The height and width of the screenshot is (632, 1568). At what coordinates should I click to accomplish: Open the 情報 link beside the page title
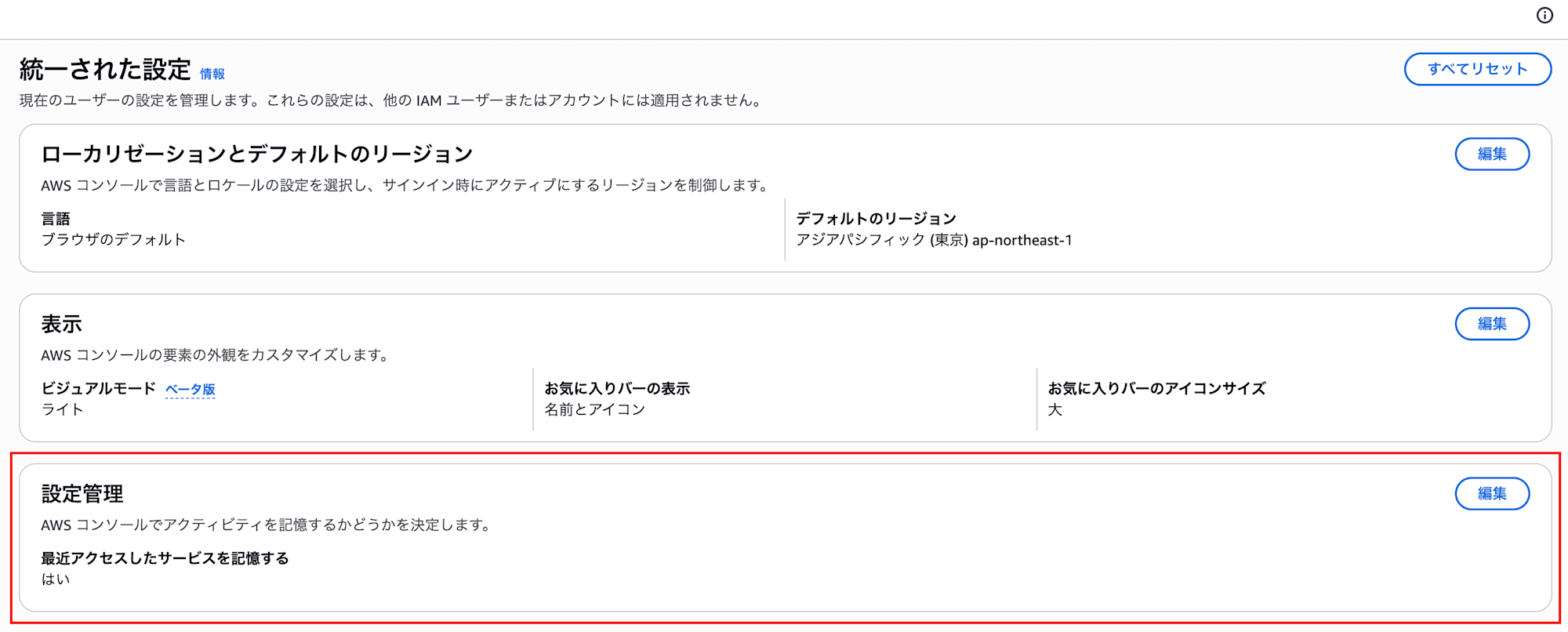[212, 74]
